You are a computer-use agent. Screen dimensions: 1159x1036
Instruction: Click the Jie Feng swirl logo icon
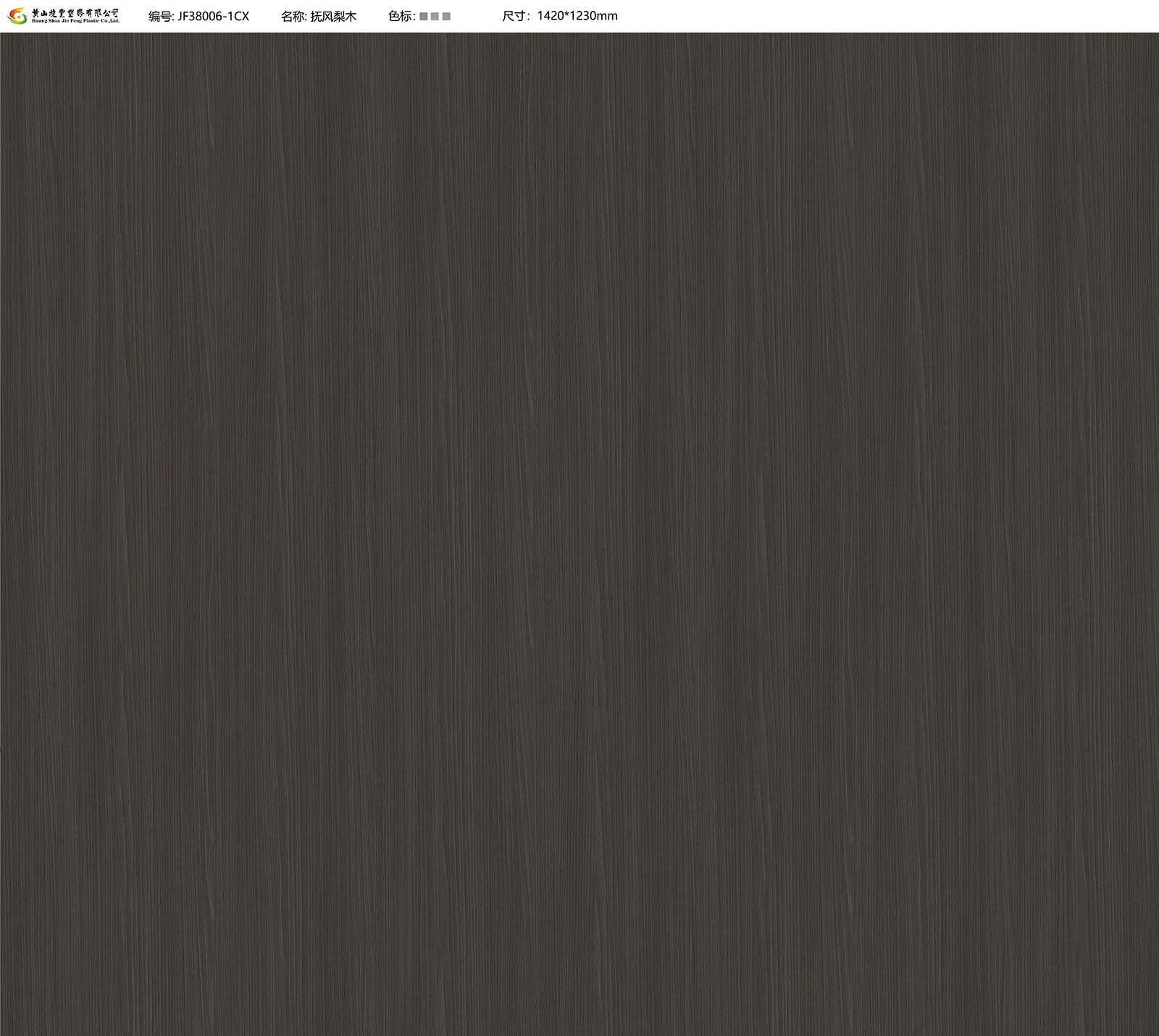[x=17, y=16]
